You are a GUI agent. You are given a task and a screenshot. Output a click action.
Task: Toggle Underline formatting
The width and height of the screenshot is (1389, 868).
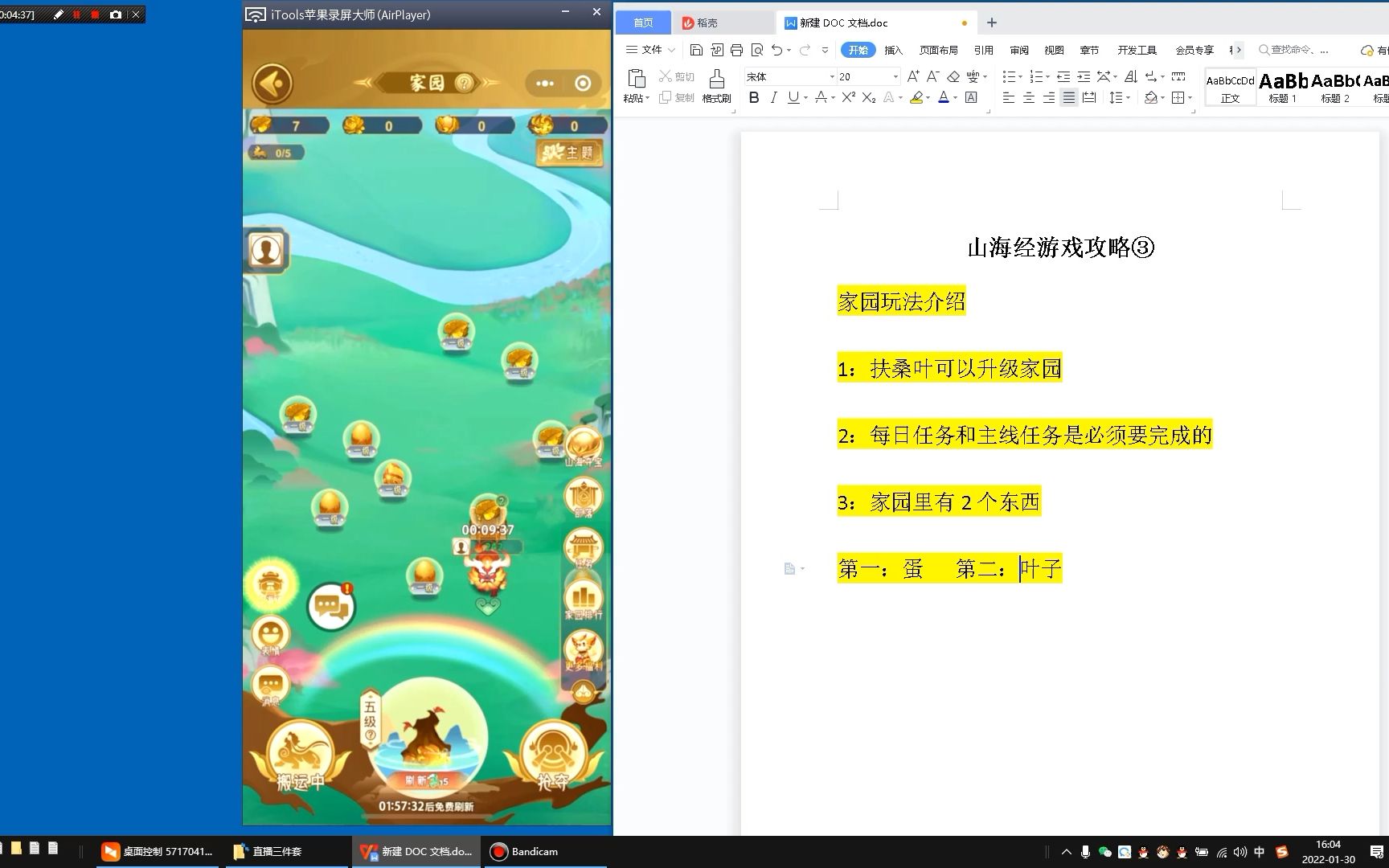(793, 97)
